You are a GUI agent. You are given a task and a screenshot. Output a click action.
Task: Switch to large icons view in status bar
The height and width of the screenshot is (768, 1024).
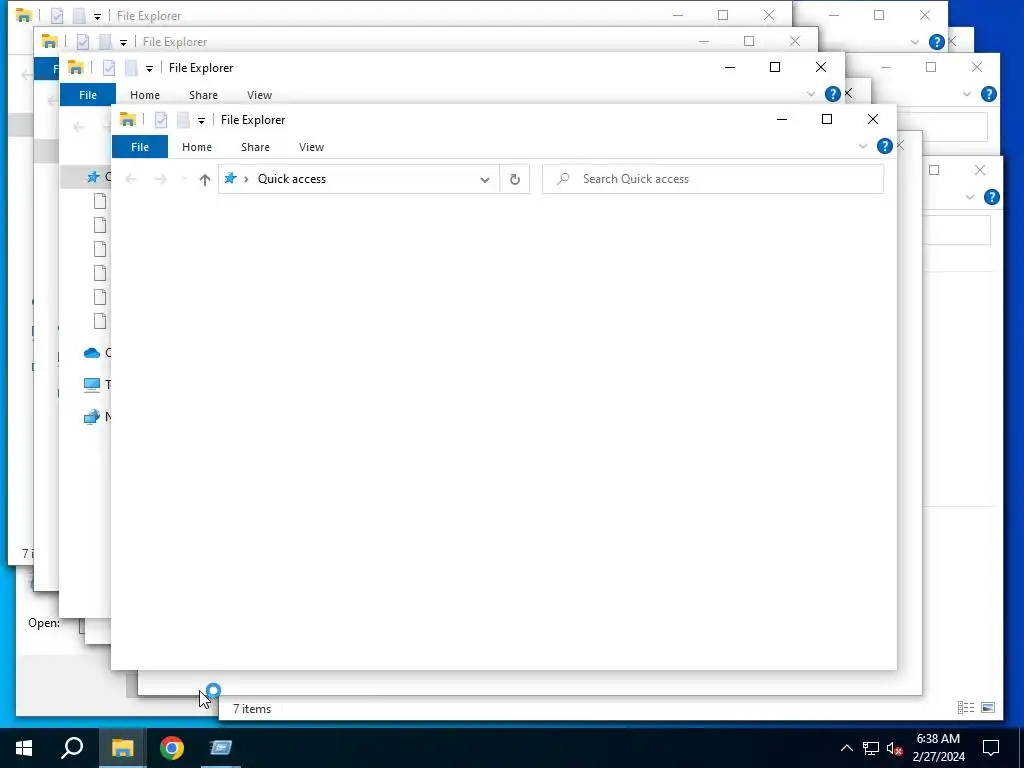(x=988, y=707)
